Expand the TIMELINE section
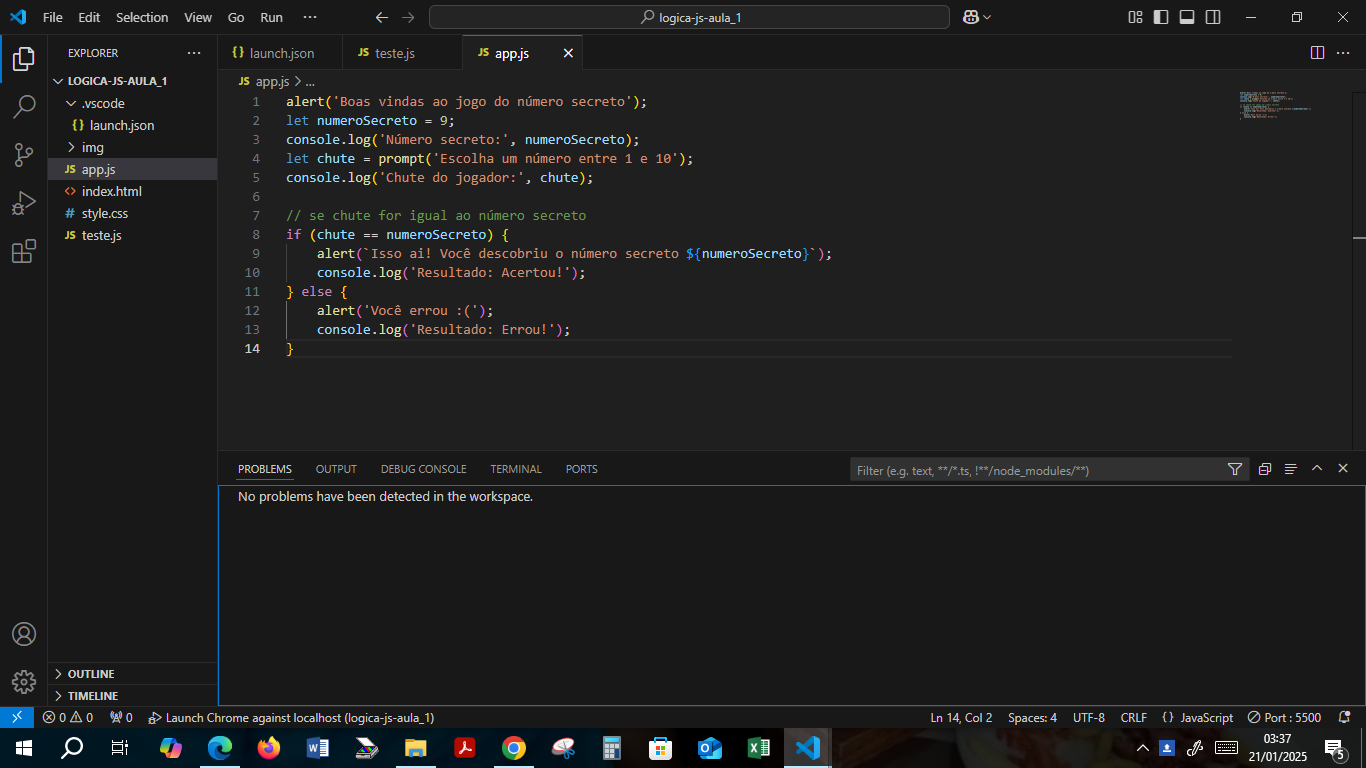Image resolution: width=1366 pixels, height=768 pixels. [132, 696]
